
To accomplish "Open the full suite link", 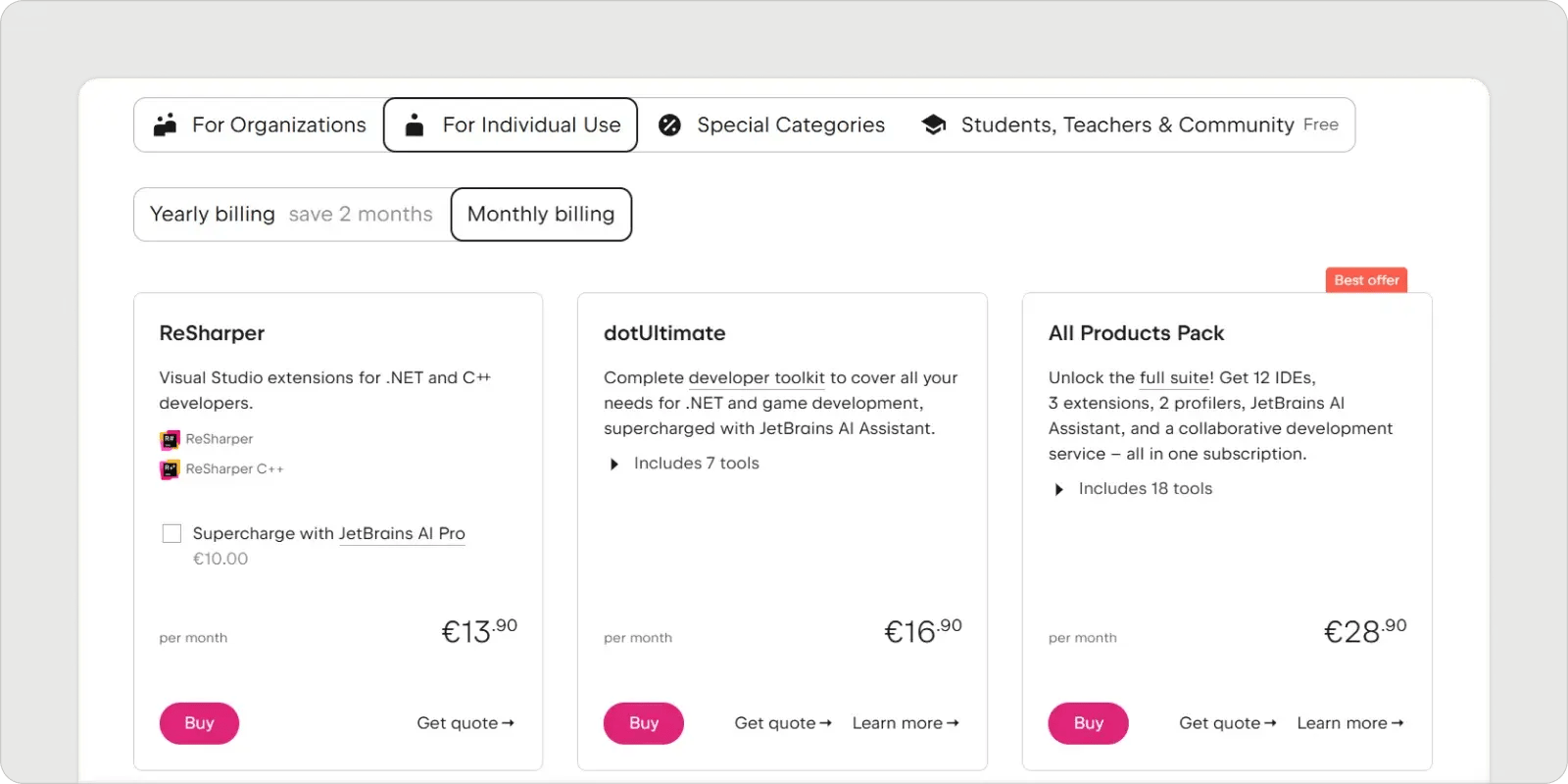I will click(1174, 377).
